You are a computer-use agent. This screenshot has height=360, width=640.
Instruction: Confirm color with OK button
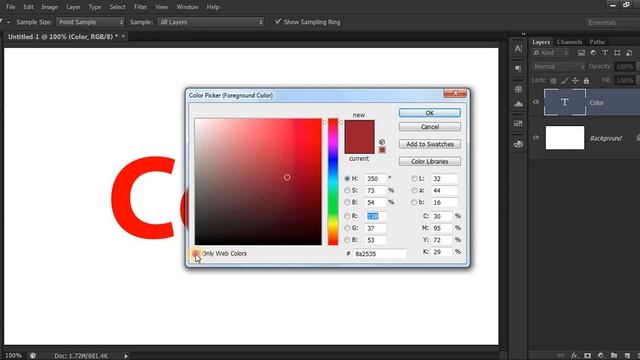pos(430,113)
